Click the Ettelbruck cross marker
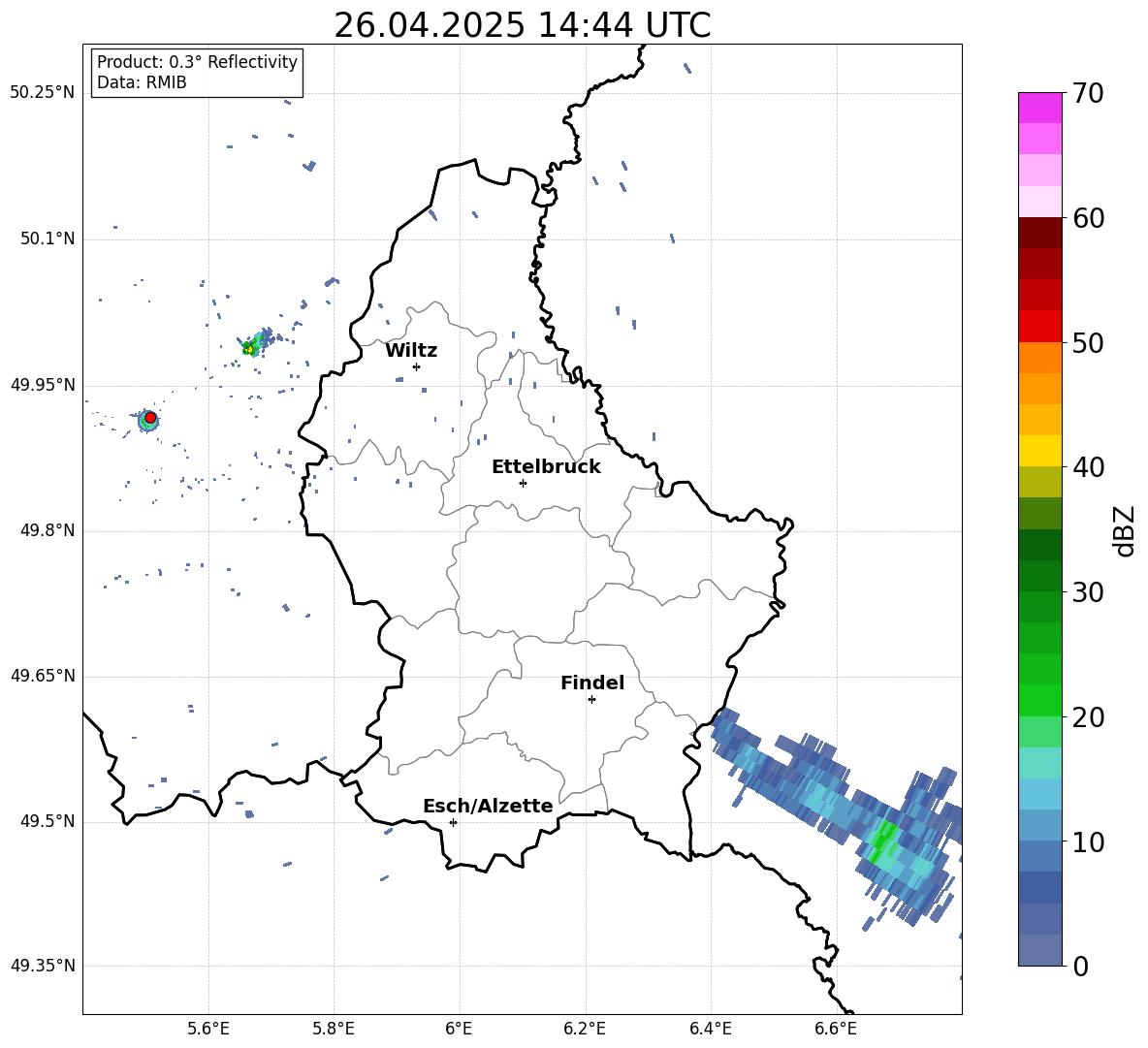The image size is (1148, 1048). click(523, 483)
